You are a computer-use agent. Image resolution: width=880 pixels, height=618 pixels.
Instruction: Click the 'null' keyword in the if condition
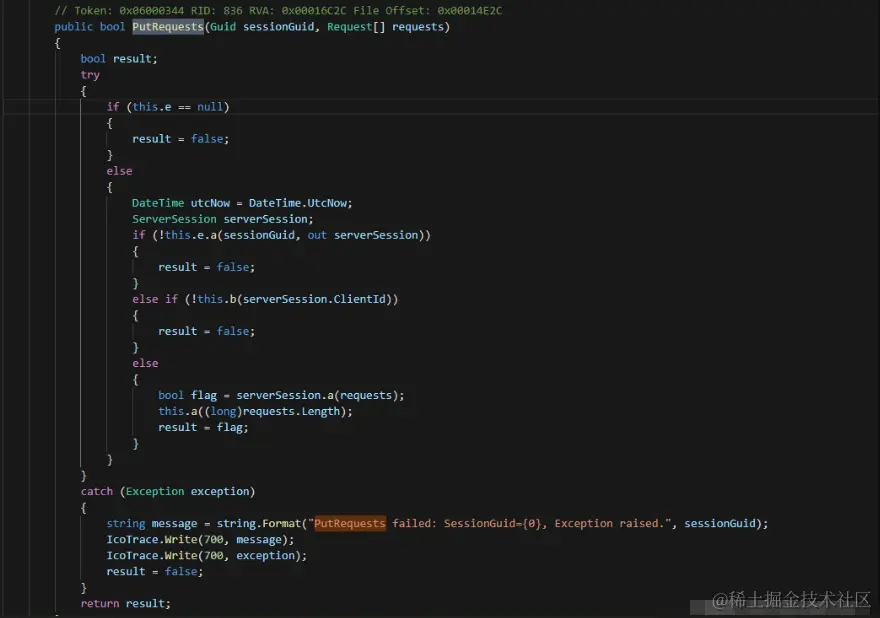point(210,107)
